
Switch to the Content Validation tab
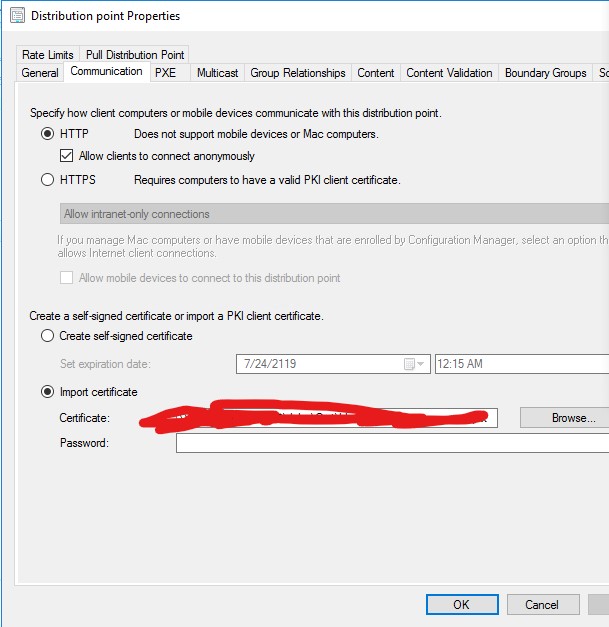pos(449,73)
